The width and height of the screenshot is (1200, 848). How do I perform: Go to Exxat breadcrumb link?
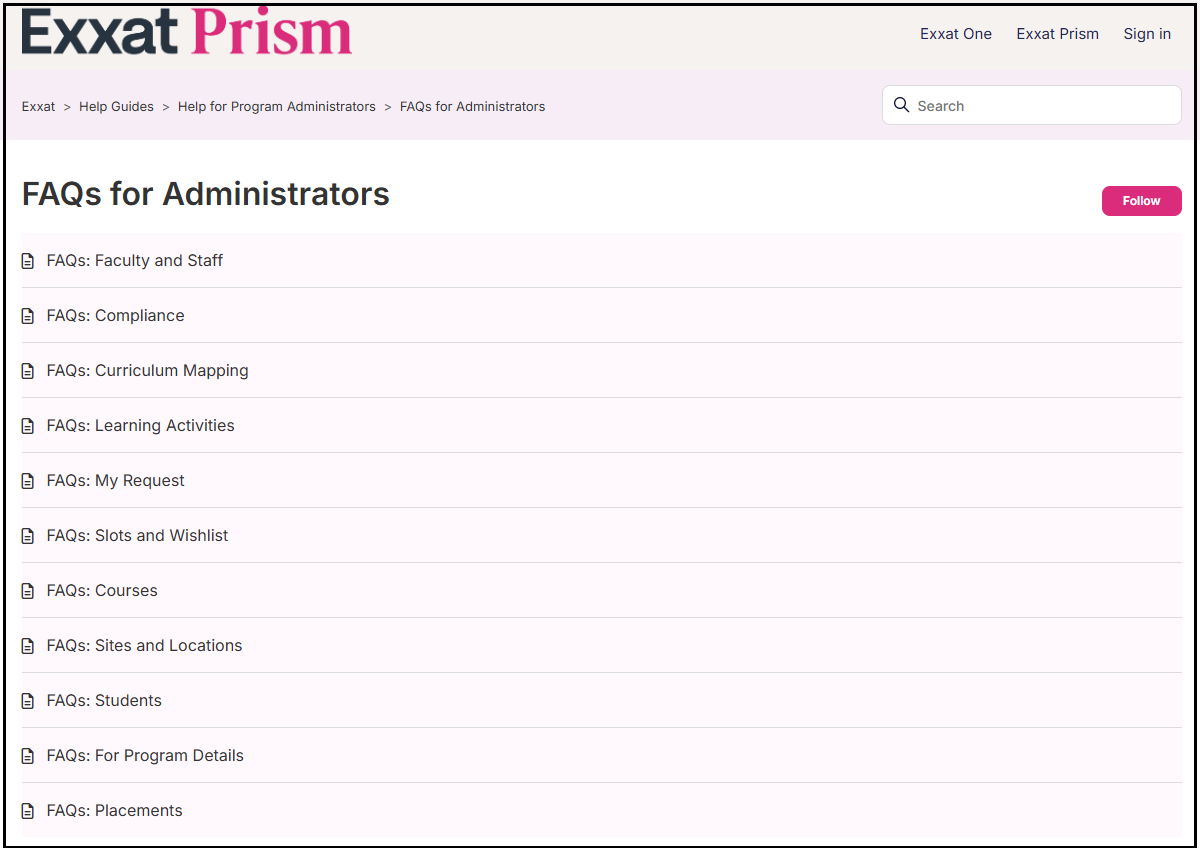point(38,106)
